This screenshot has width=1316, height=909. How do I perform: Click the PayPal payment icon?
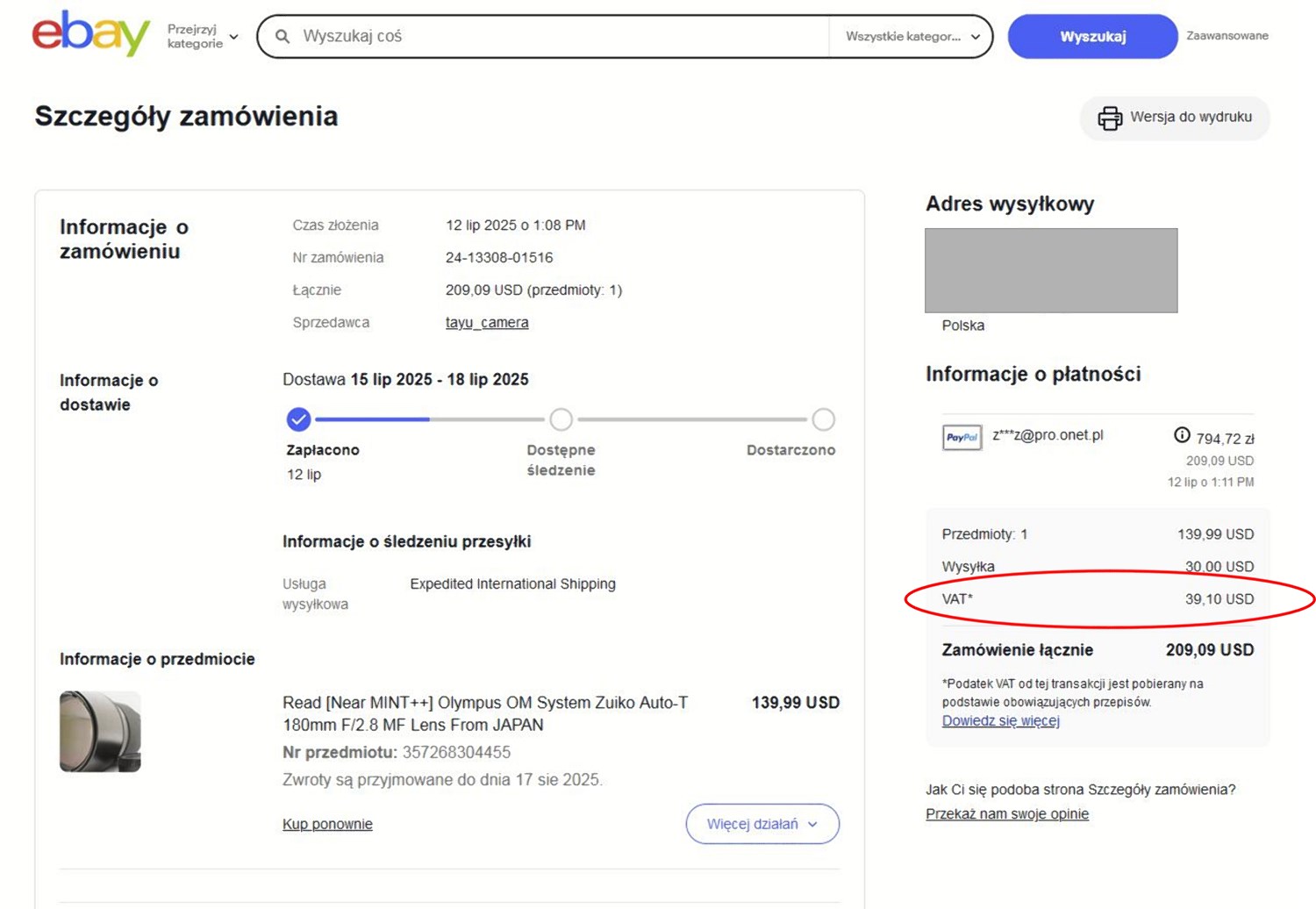point(962,437)
